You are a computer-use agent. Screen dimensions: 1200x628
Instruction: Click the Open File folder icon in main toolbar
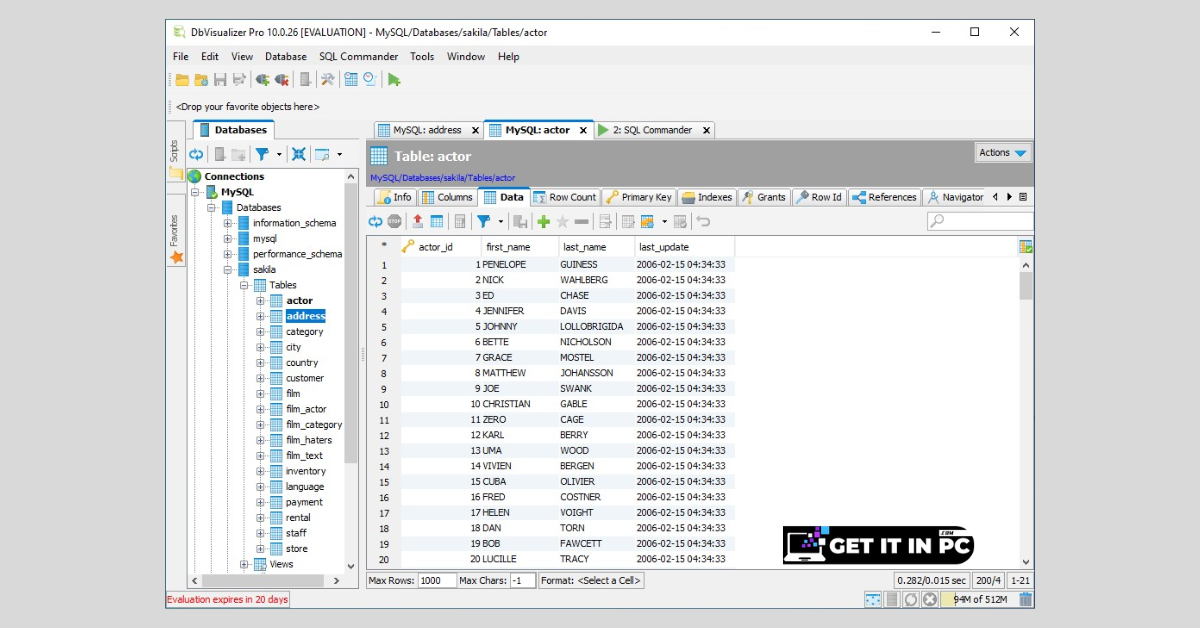tap(182, 80)
